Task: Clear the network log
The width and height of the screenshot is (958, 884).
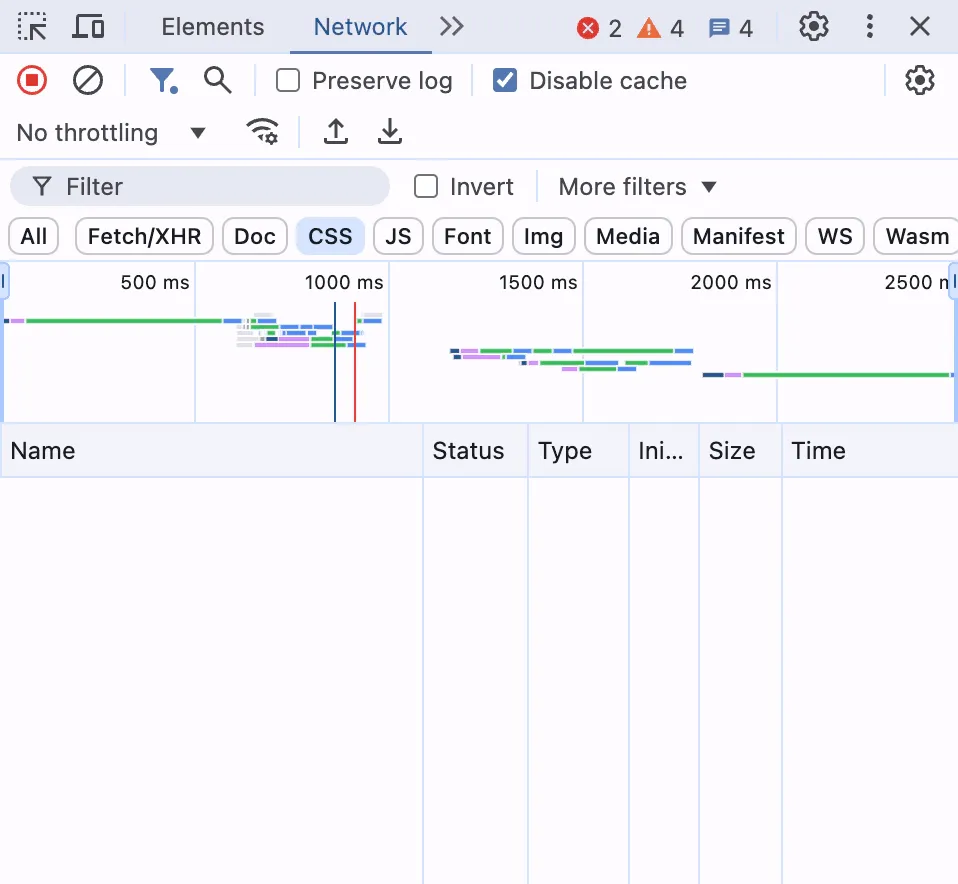Action: point(88,80)
